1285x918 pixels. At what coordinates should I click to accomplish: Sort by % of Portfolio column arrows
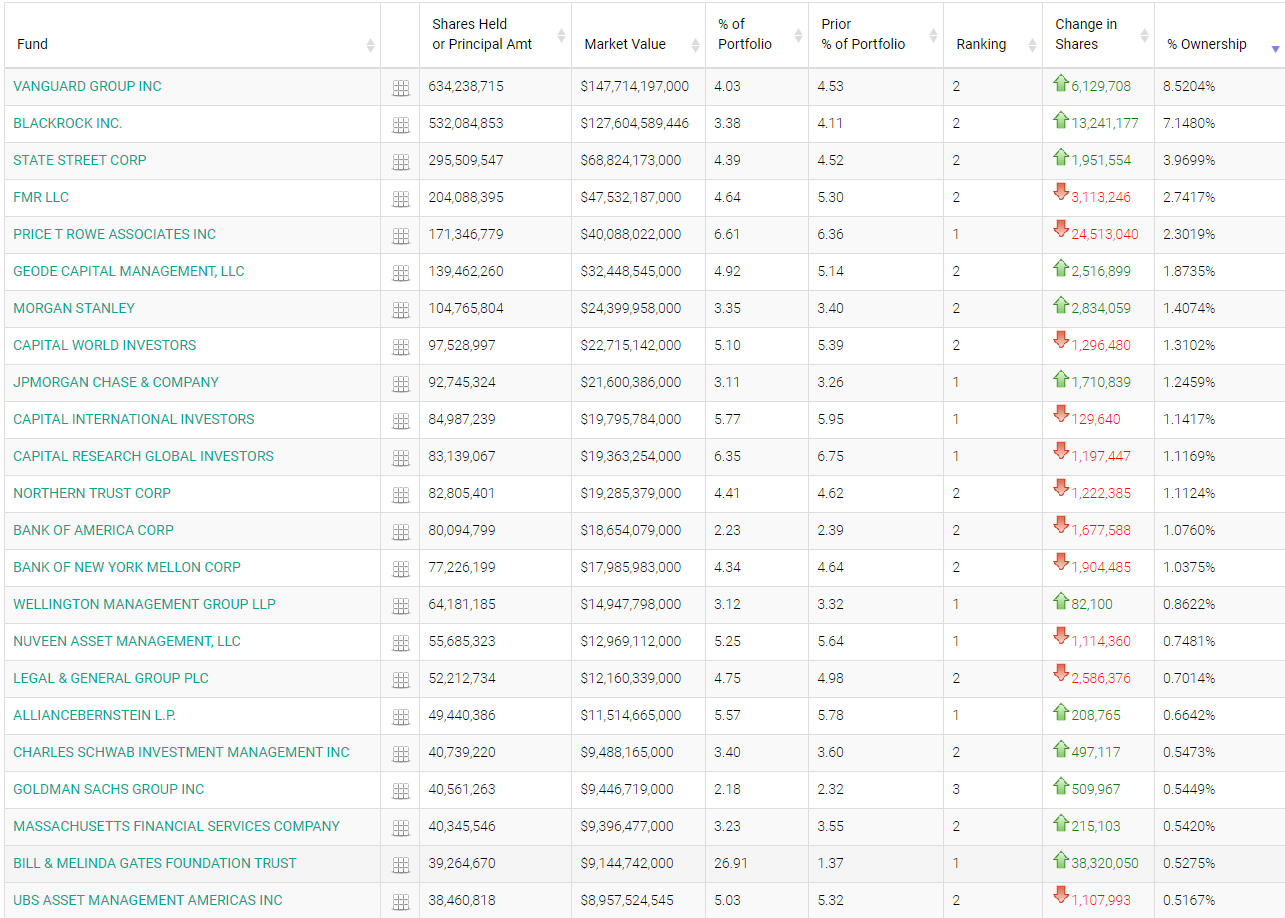(x=798, y=36)
